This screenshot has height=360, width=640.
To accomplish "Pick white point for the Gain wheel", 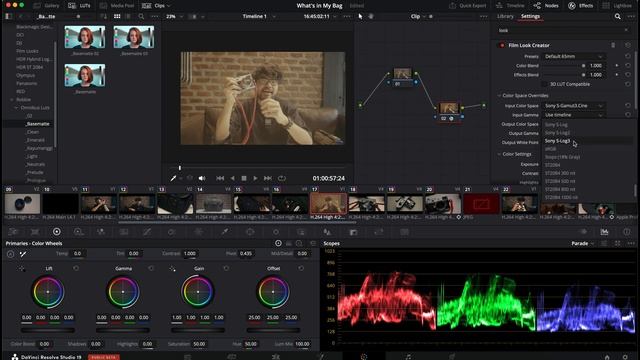I will click(x=173, y=269).
